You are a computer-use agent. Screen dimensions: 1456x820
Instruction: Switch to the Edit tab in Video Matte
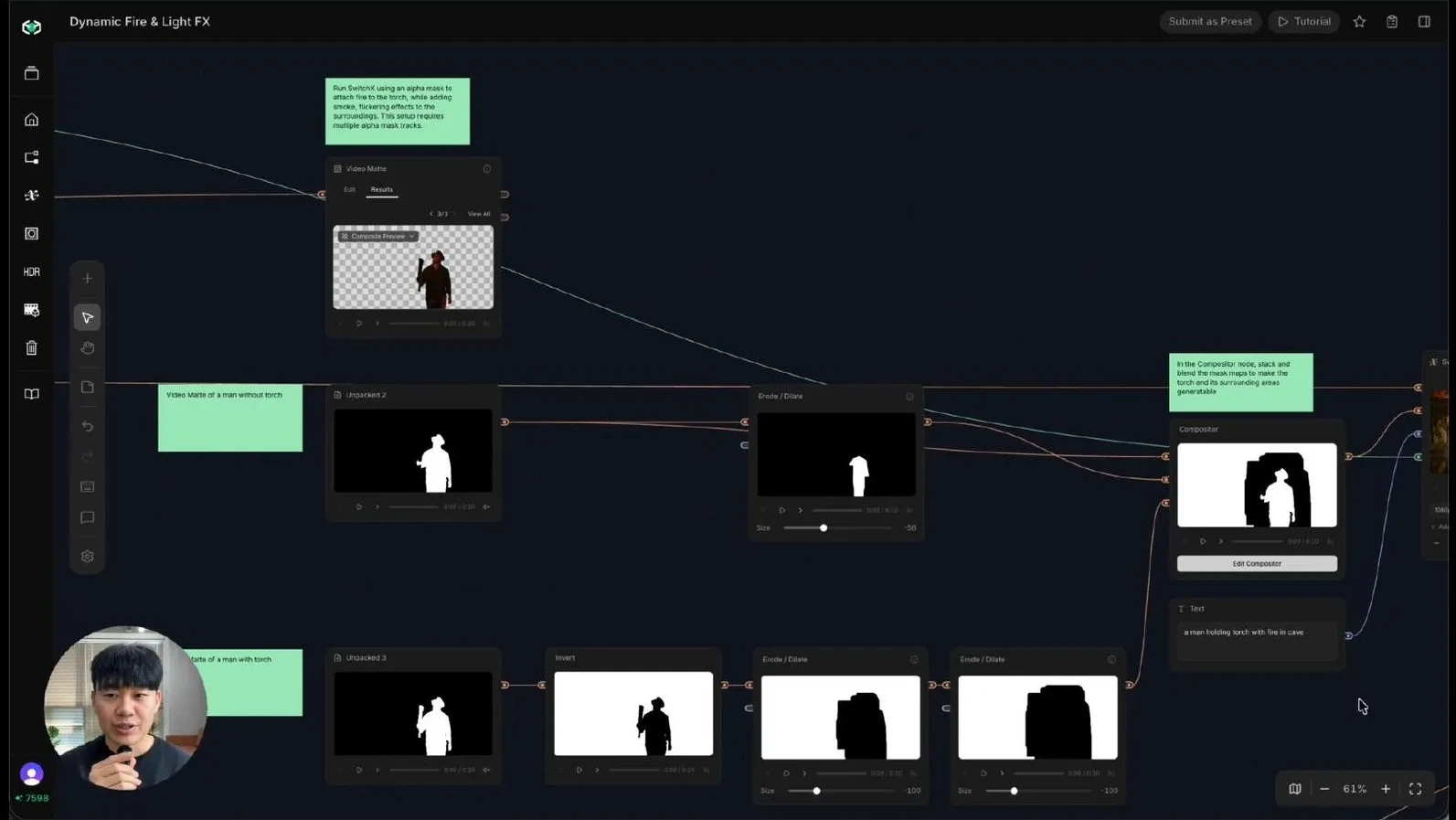(x=349, y=190)
